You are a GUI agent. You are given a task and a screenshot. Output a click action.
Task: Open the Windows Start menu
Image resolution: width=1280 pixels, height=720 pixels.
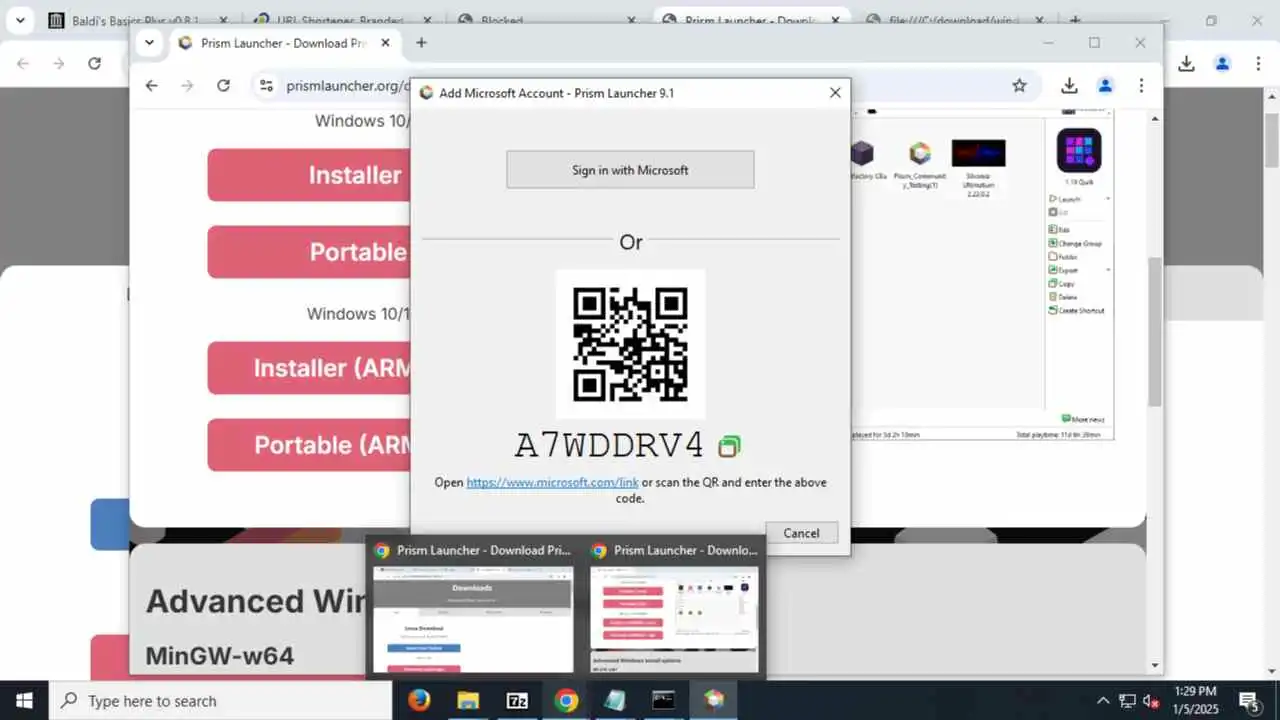point(24,700)
